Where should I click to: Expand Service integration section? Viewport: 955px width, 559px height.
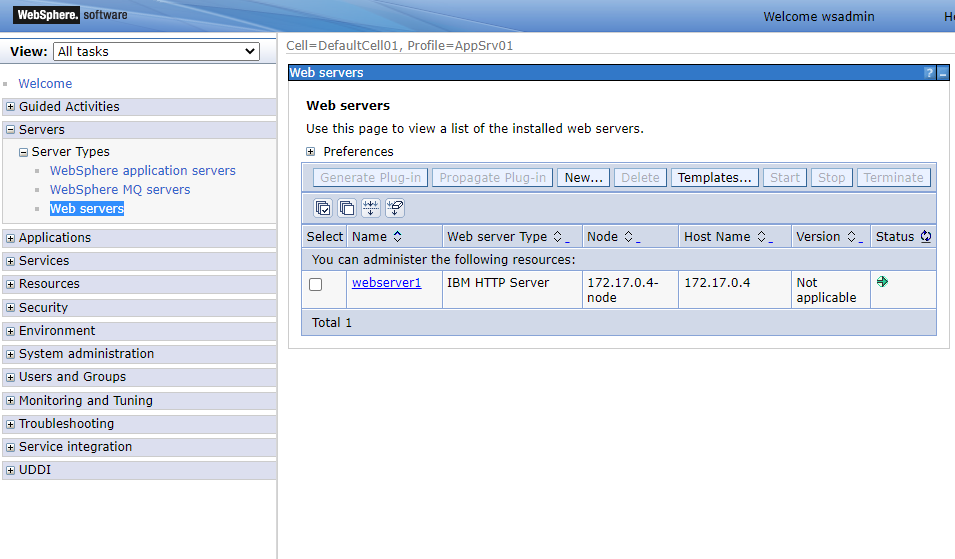10,448
